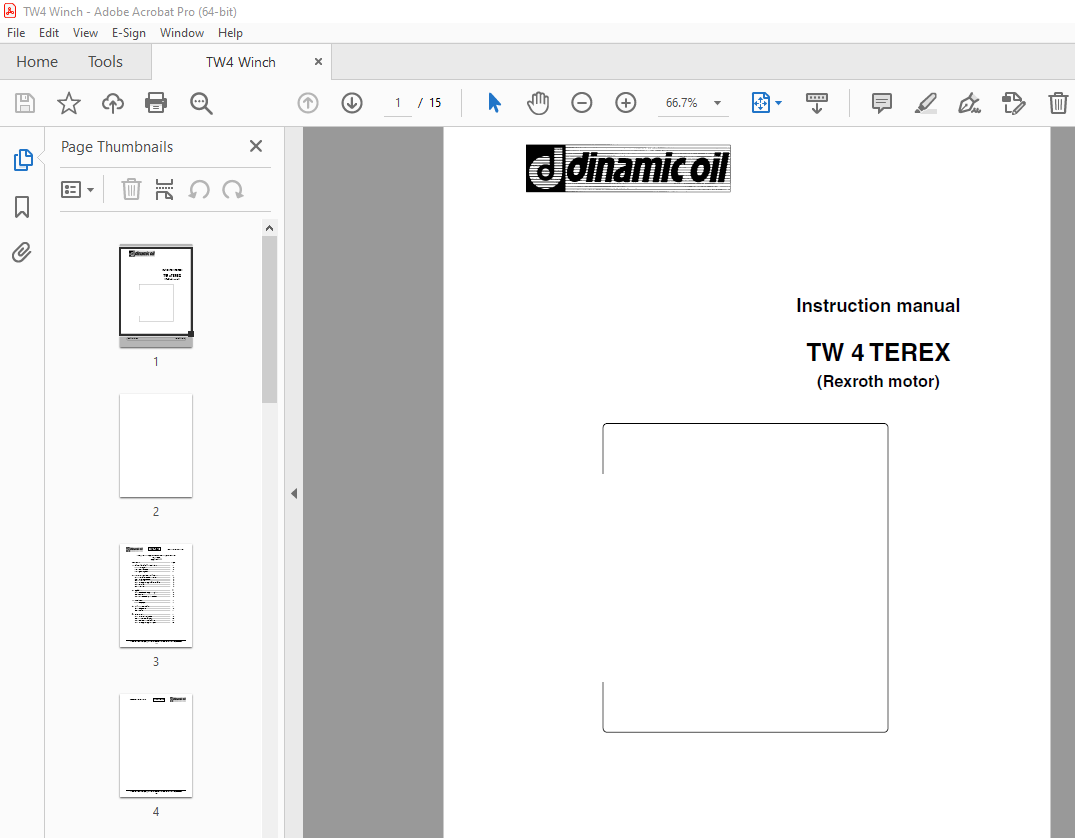Rotate pages clockwise icon

(x=232, y=189)
